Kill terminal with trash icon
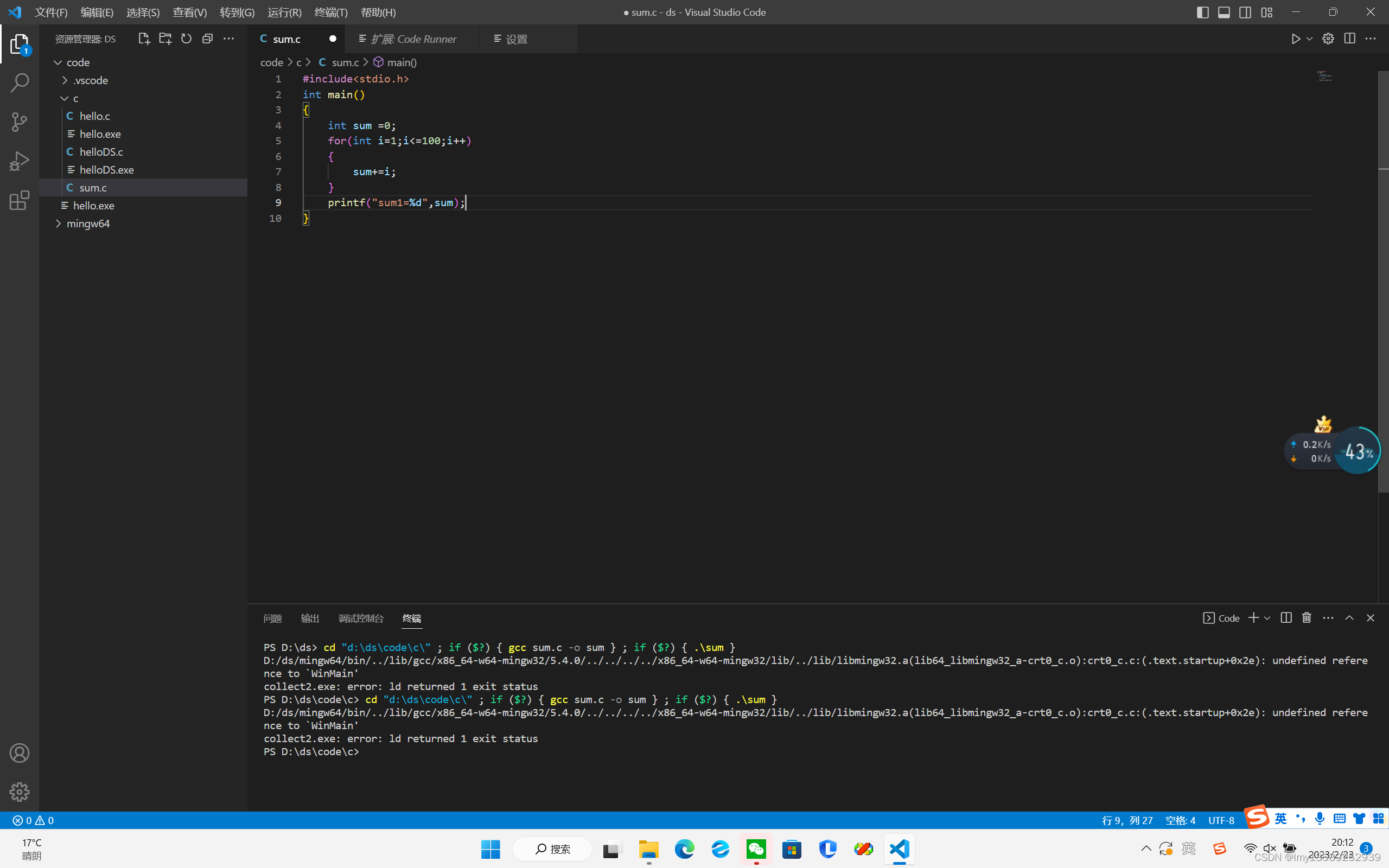1389x868 pixels. click(x=1307, y=618)
